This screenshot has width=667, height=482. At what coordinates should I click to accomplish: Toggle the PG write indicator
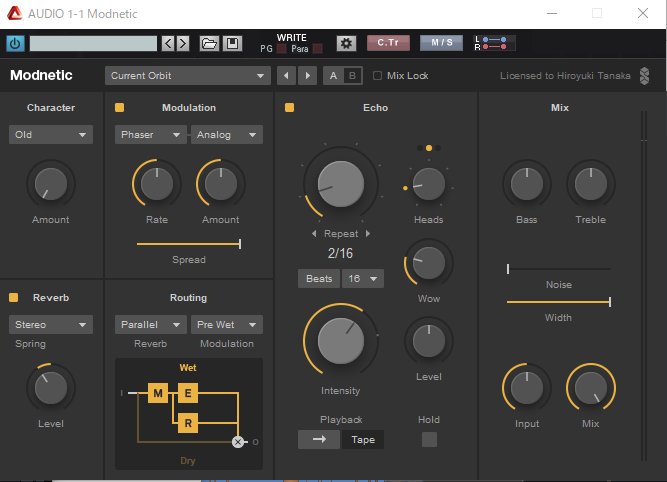(x=282, y=49)
